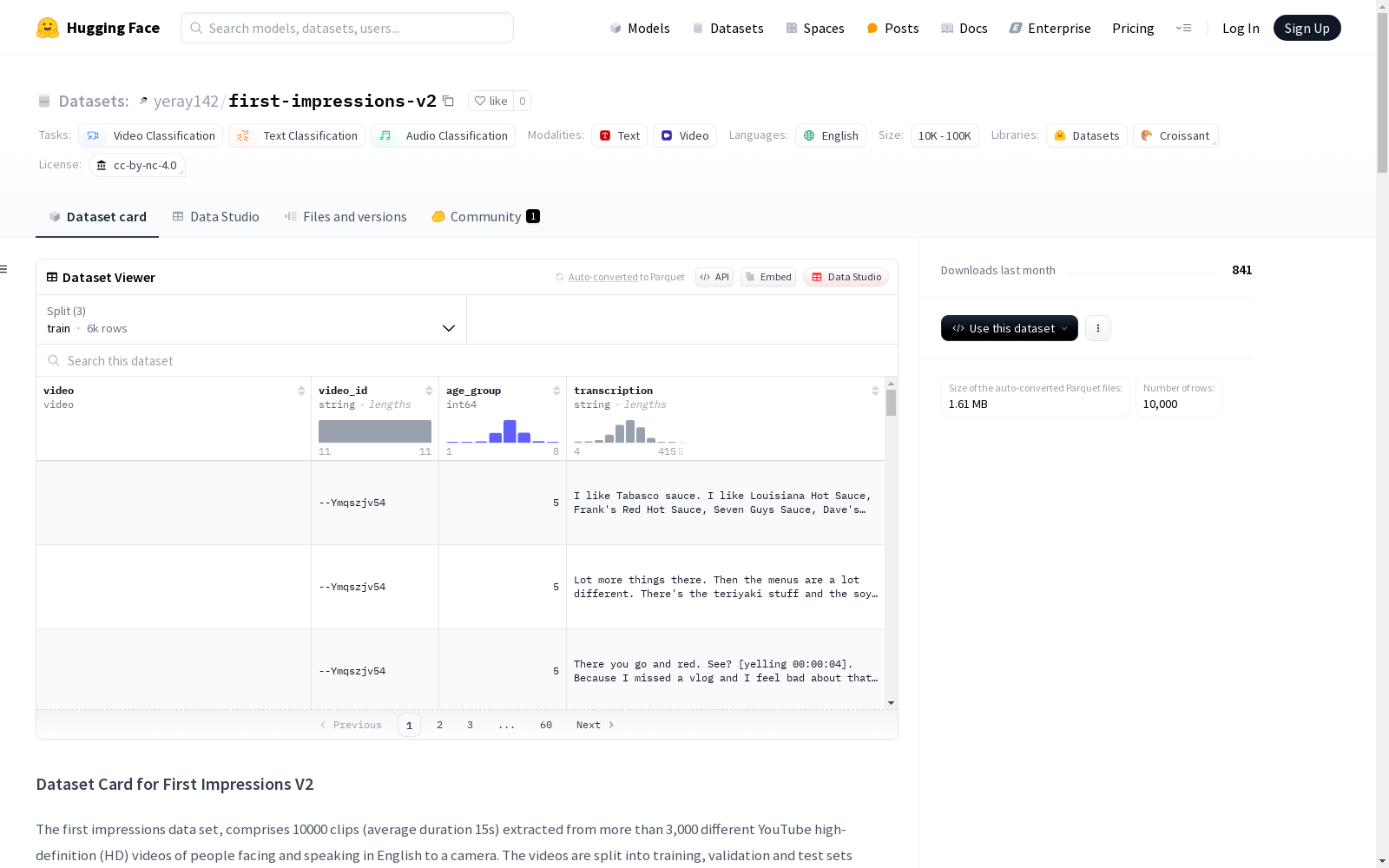Go to Spaces in the top navigation
This screenshot has height=868, width=1389.
point(815,28)
